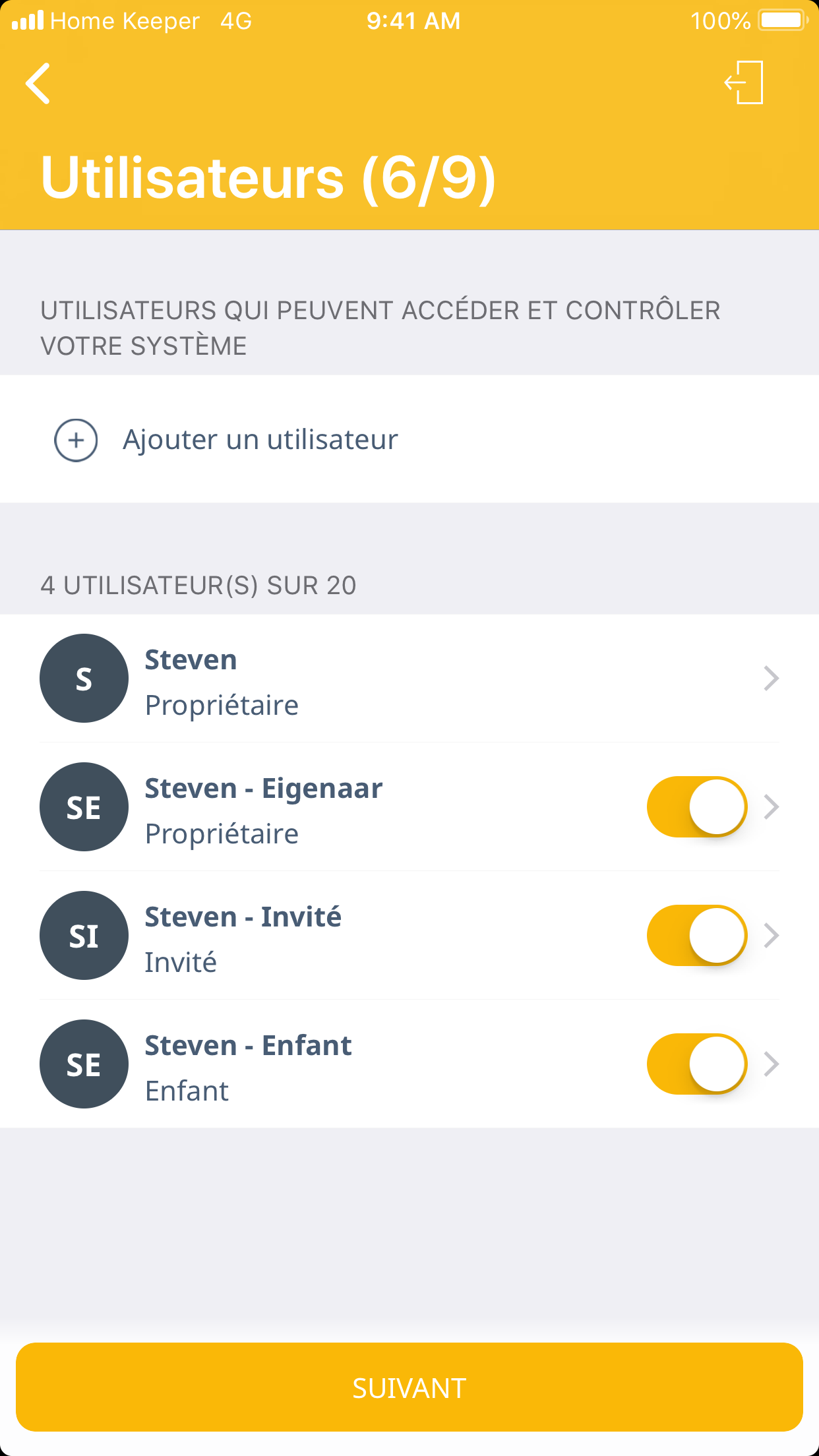
Task: Tap the exit/logout icon in header
Action: (744, 83)
